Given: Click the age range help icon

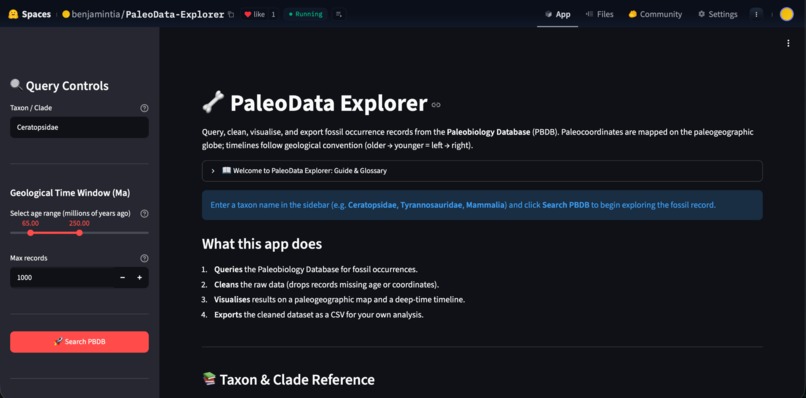Looking at the screenshot, I should (x=144, y=213).
